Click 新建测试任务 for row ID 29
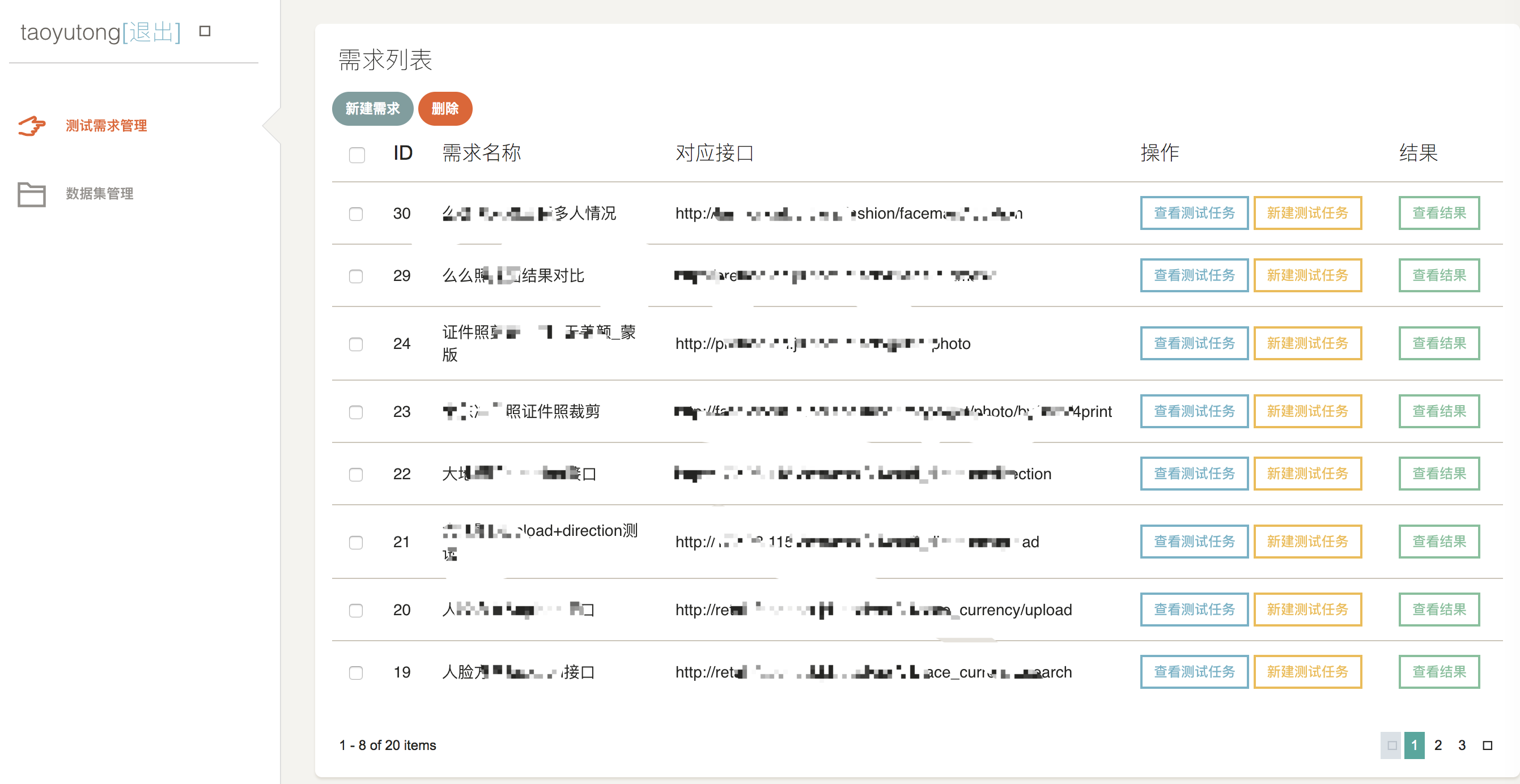The height and width of the screenshot is (784, 1520). click(1307, 275)
